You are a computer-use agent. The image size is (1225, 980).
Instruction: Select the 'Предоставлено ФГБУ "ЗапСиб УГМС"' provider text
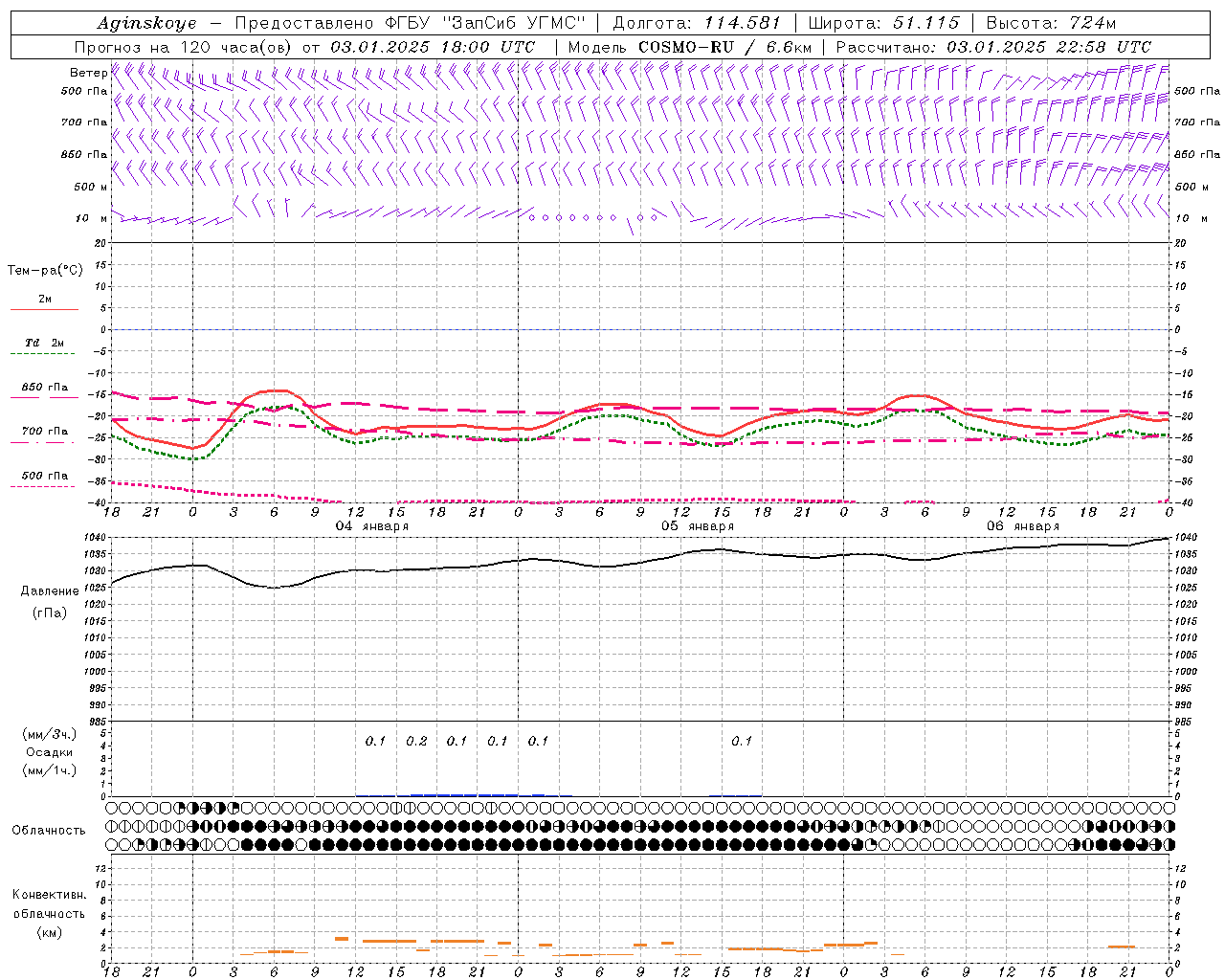410,23
